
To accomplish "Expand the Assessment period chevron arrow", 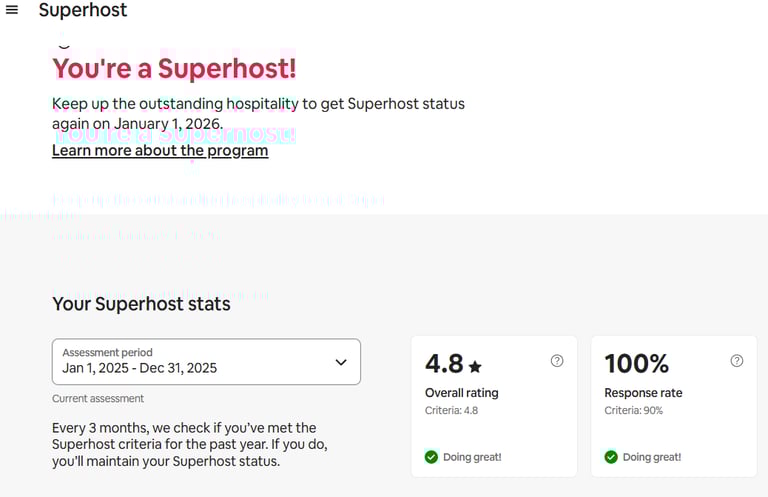I will [x=341, y=362].
